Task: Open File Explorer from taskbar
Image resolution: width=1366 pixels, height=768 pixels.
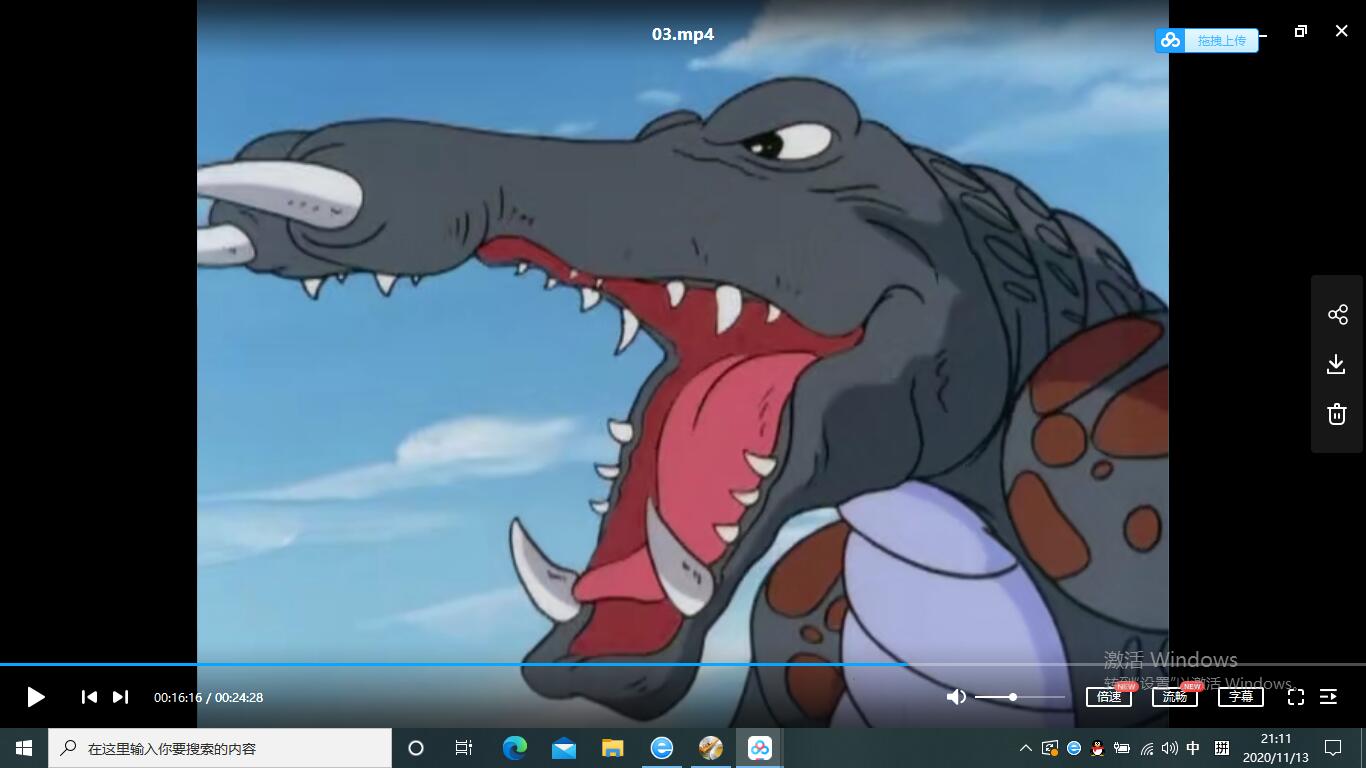Action: pyautogui.click(x=612, y=748)
